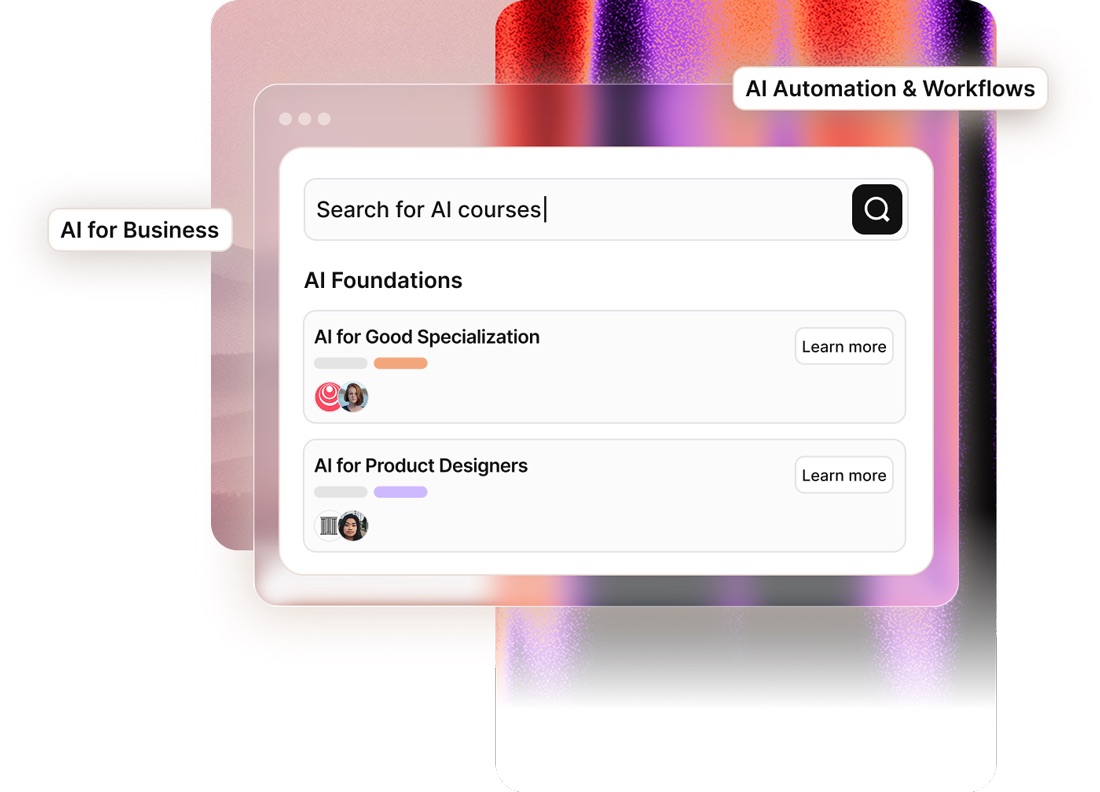Toggle the gray progress pill on AI for Good
Image resolution: width=1100 pixels, height=792 pixels.
coord(339,363)
